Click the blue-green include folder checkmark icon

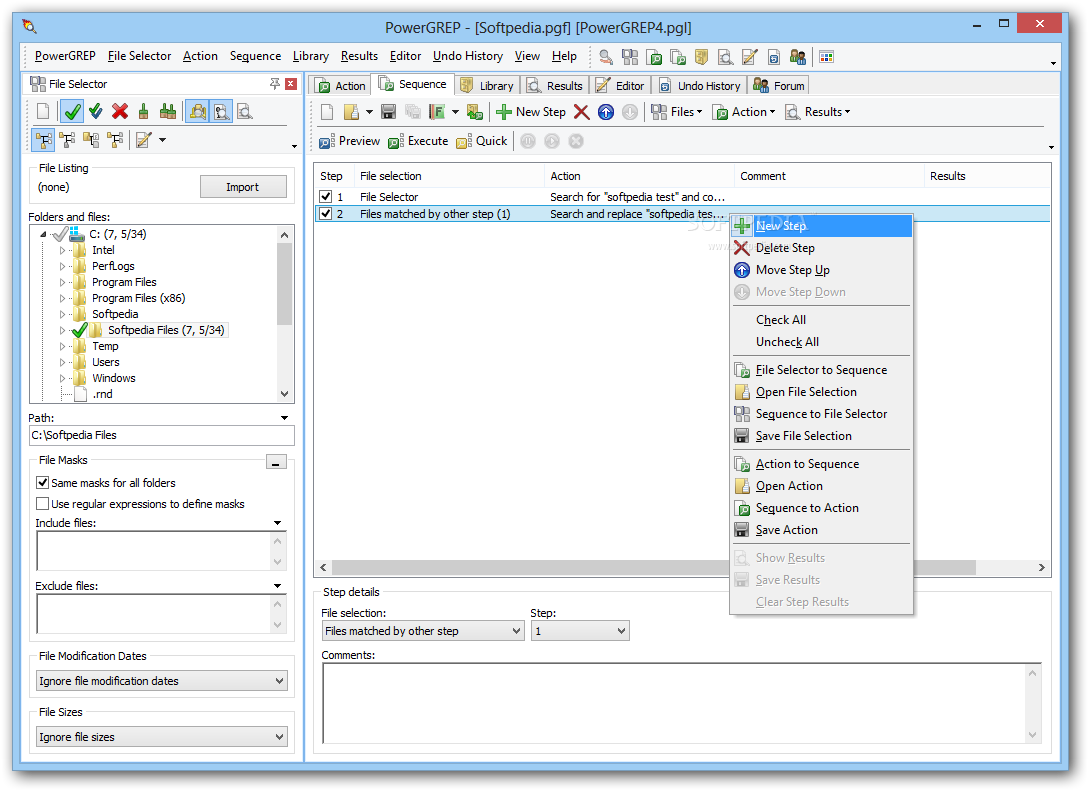point(96,111)
